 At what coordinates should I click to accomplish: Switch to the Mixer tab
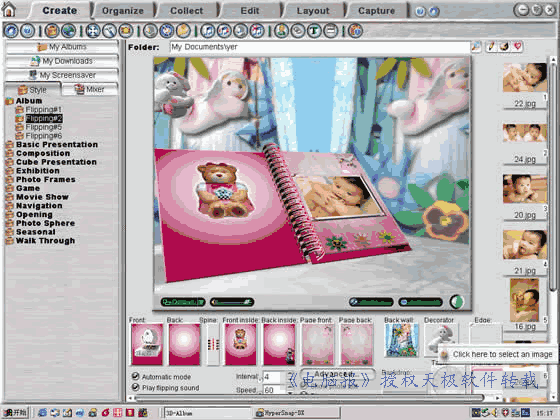coord(90,89)
